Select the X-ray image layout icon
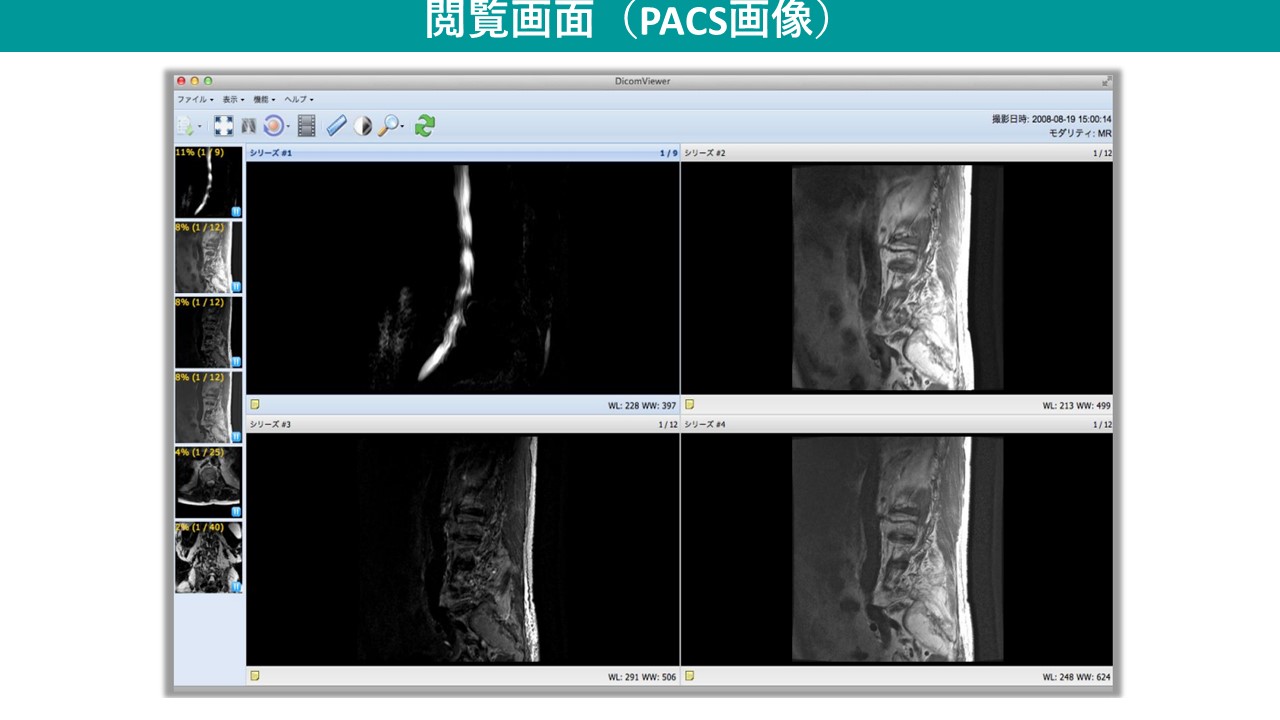The height and width of the screenshot is (720, 1280). point(249,126)
